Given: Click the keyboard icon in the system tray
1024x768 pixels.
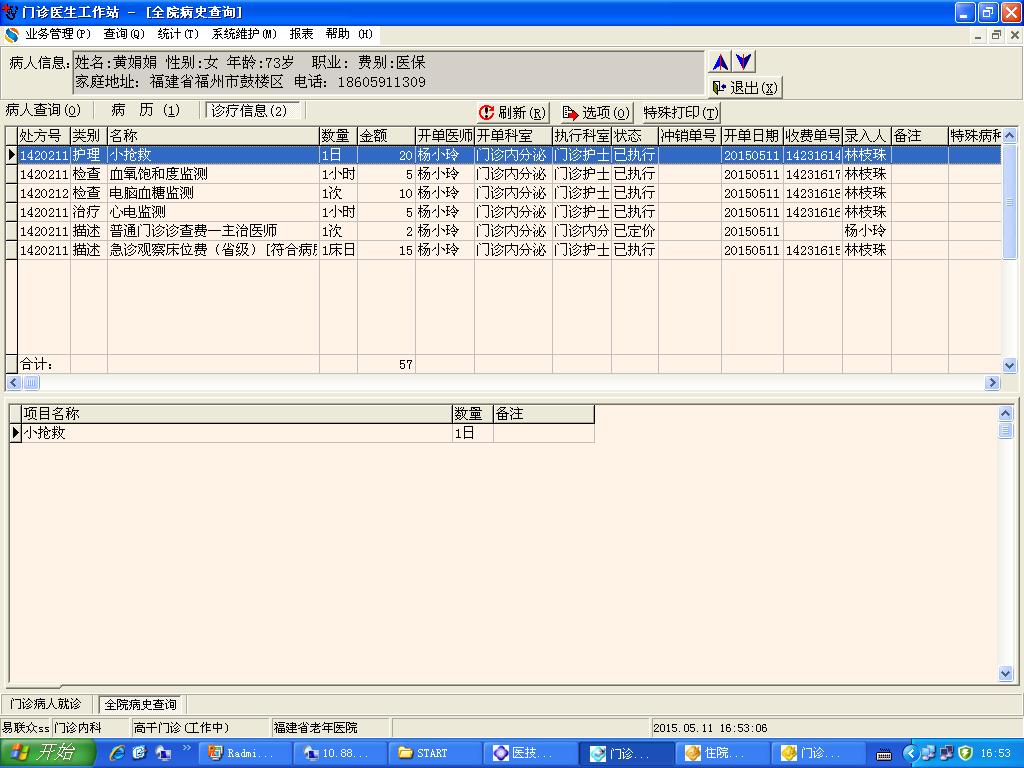Looking at the screenshot, I should [x=884, y=754].
